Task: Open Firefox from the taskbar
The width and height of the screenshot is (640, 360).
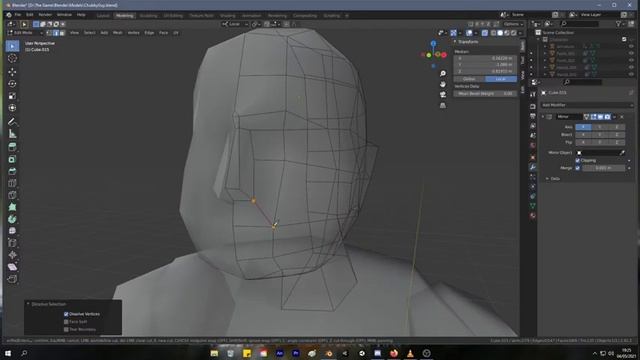Action: pyautogui.click(x=394, y=353)
